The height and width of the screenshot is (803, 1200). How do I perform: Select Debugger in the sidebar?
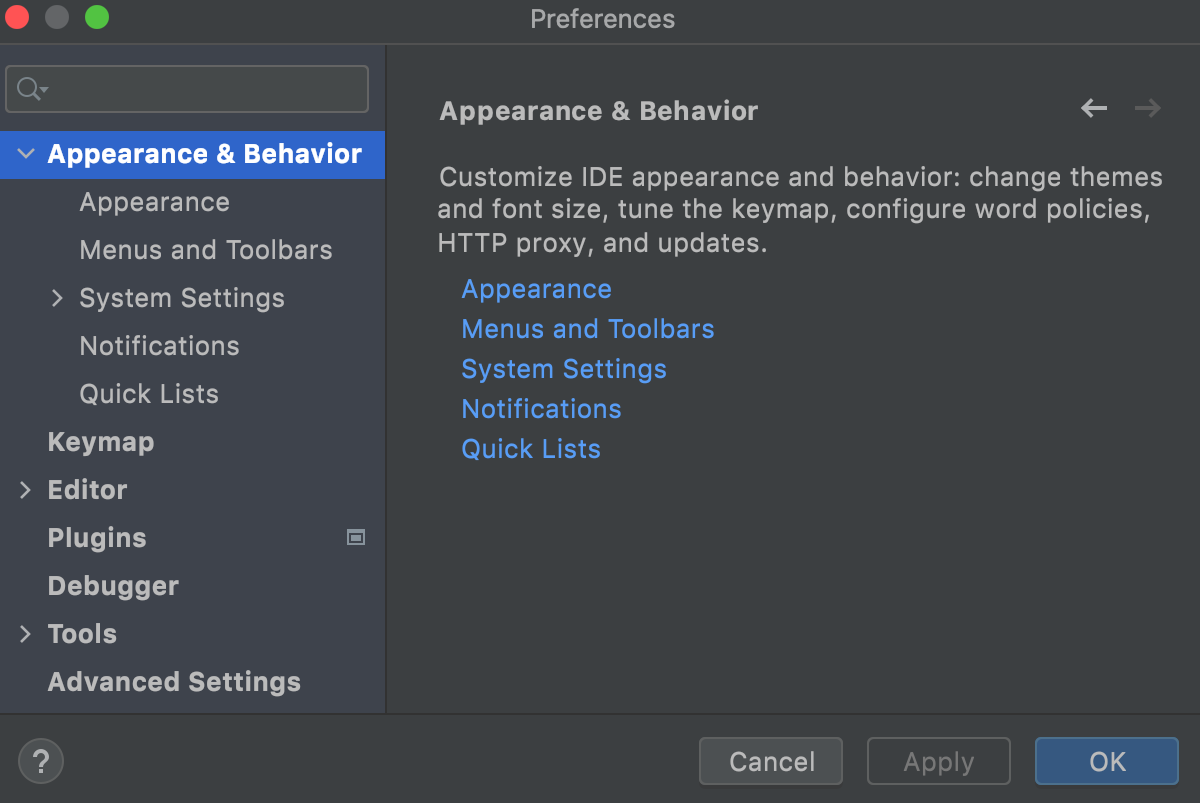113,586
